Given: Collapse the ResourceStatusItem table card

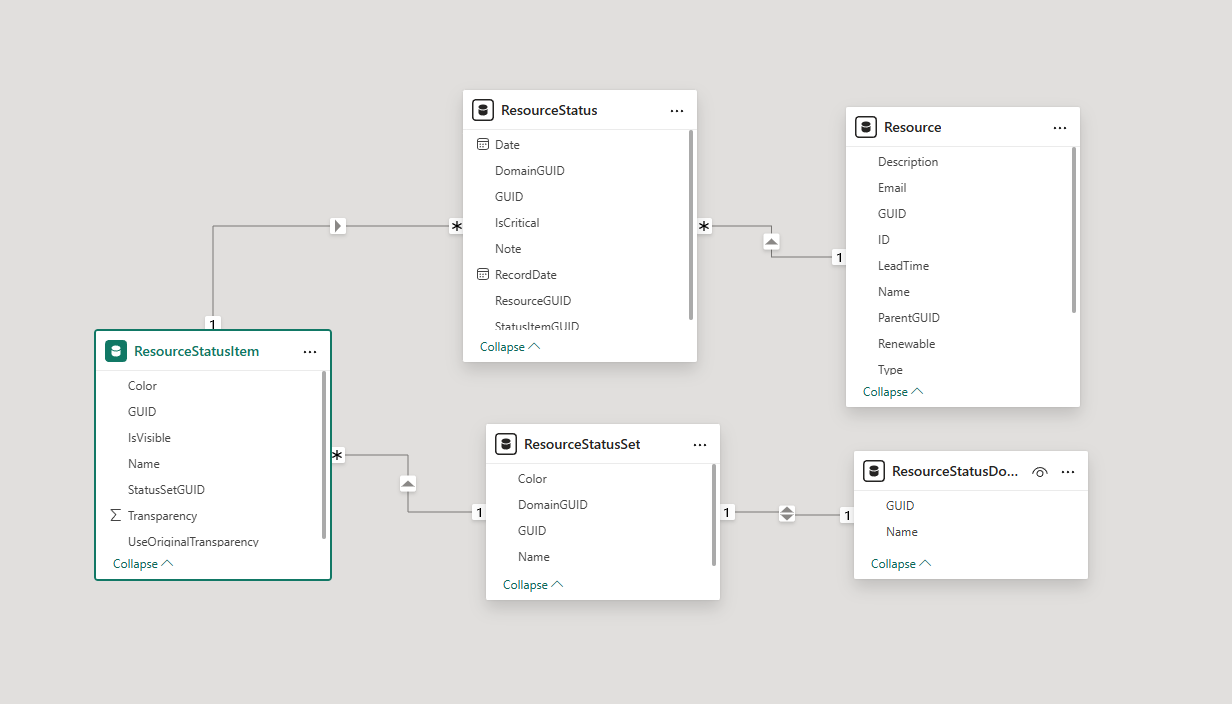Looking at the screenshot, I should click(143, 564).
